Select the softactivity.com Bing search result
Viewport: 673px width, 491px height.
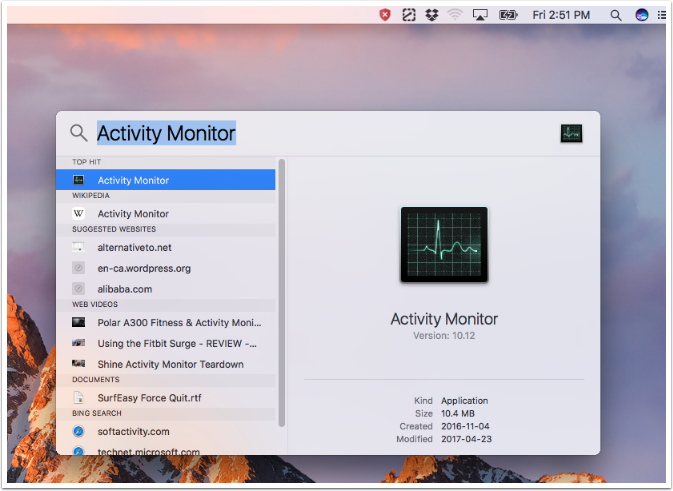point(166,431)
